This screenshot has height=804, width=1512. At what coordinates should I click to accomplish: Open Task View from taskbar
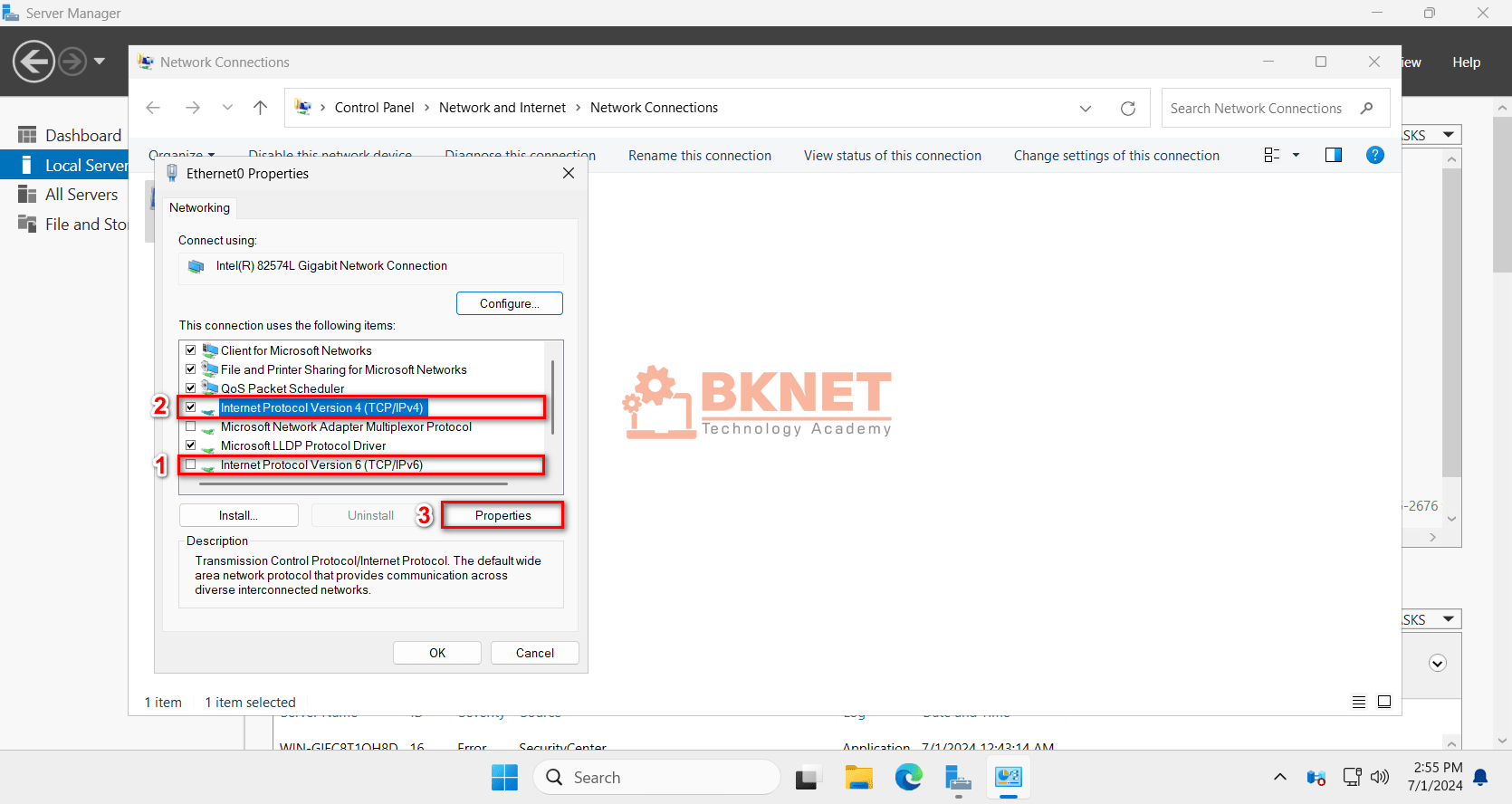tap(808, 778)
